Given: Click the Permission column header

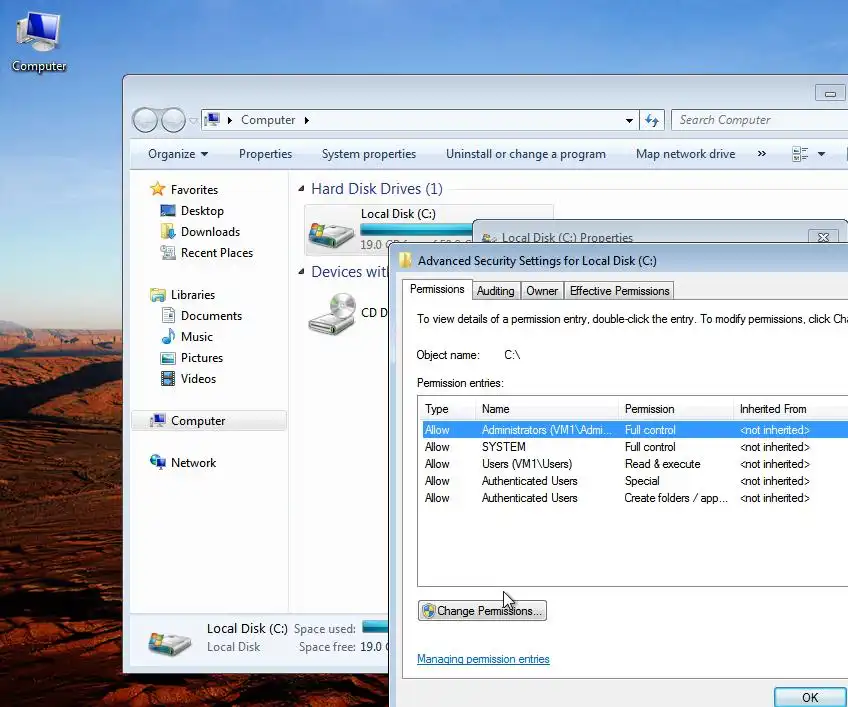Looking at the screenshot, I should click(675, 409).
